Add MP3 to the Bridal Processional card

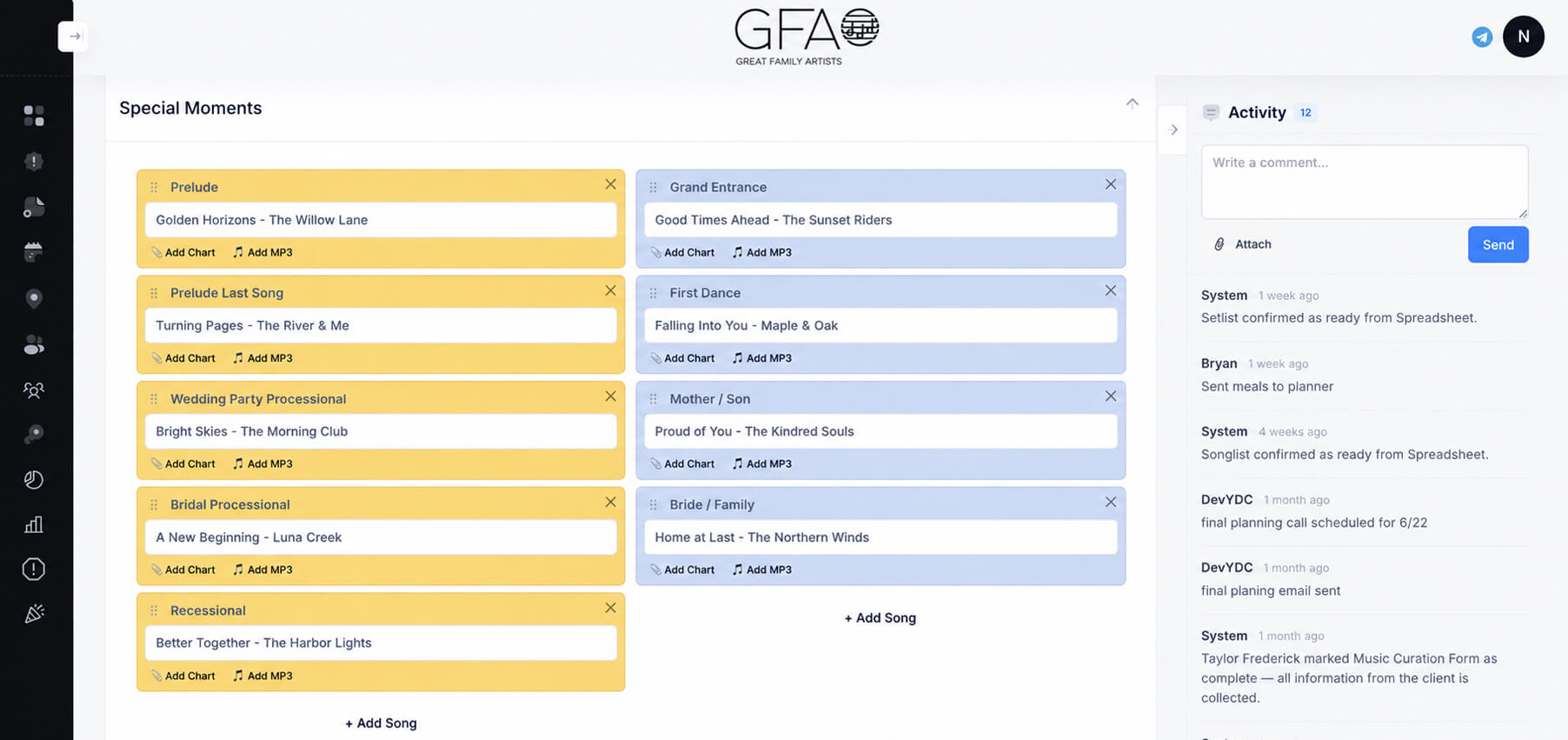coord(262,570)
